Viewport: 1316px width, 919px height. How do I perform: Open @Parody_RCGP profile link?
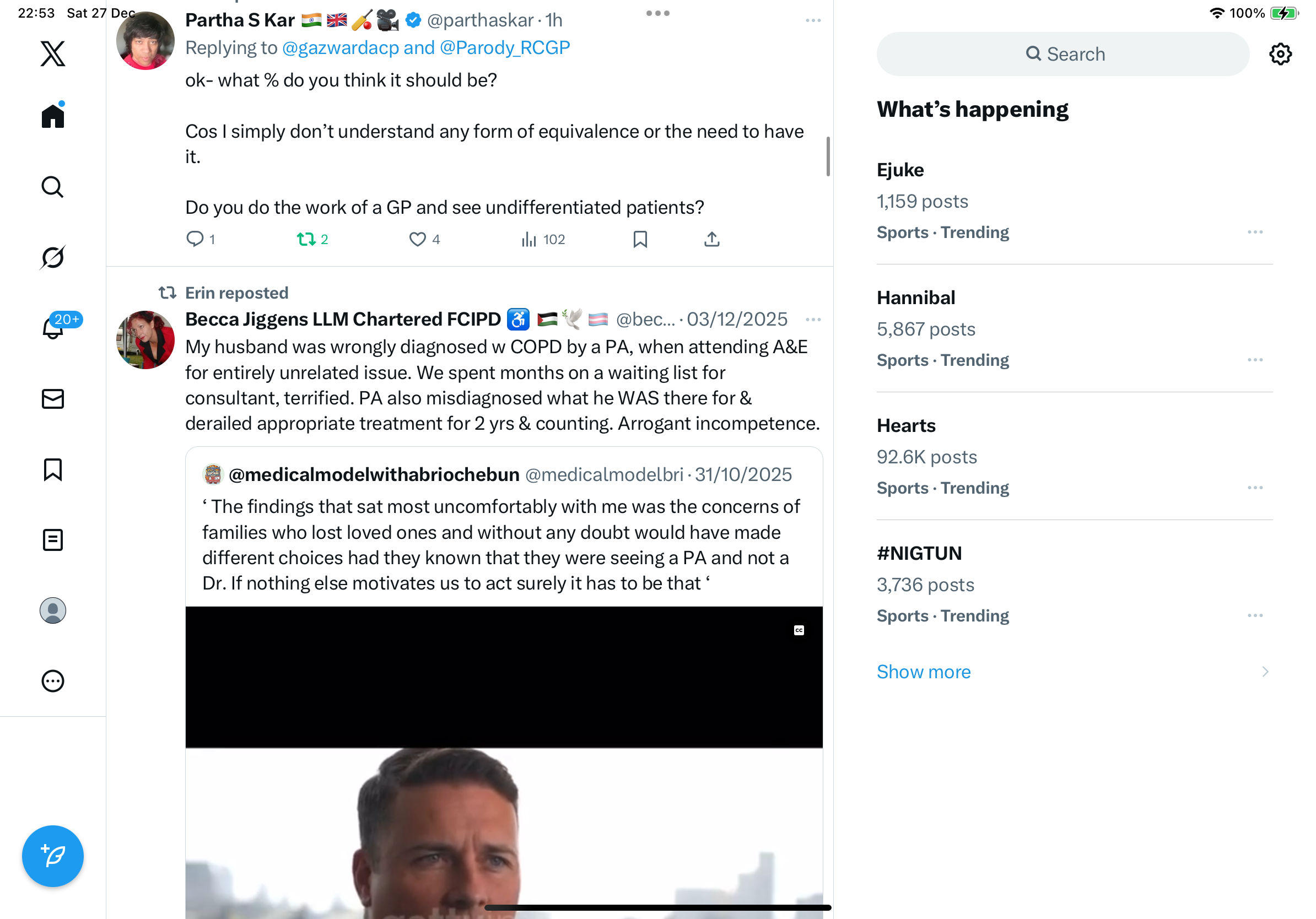pos(505,47)
